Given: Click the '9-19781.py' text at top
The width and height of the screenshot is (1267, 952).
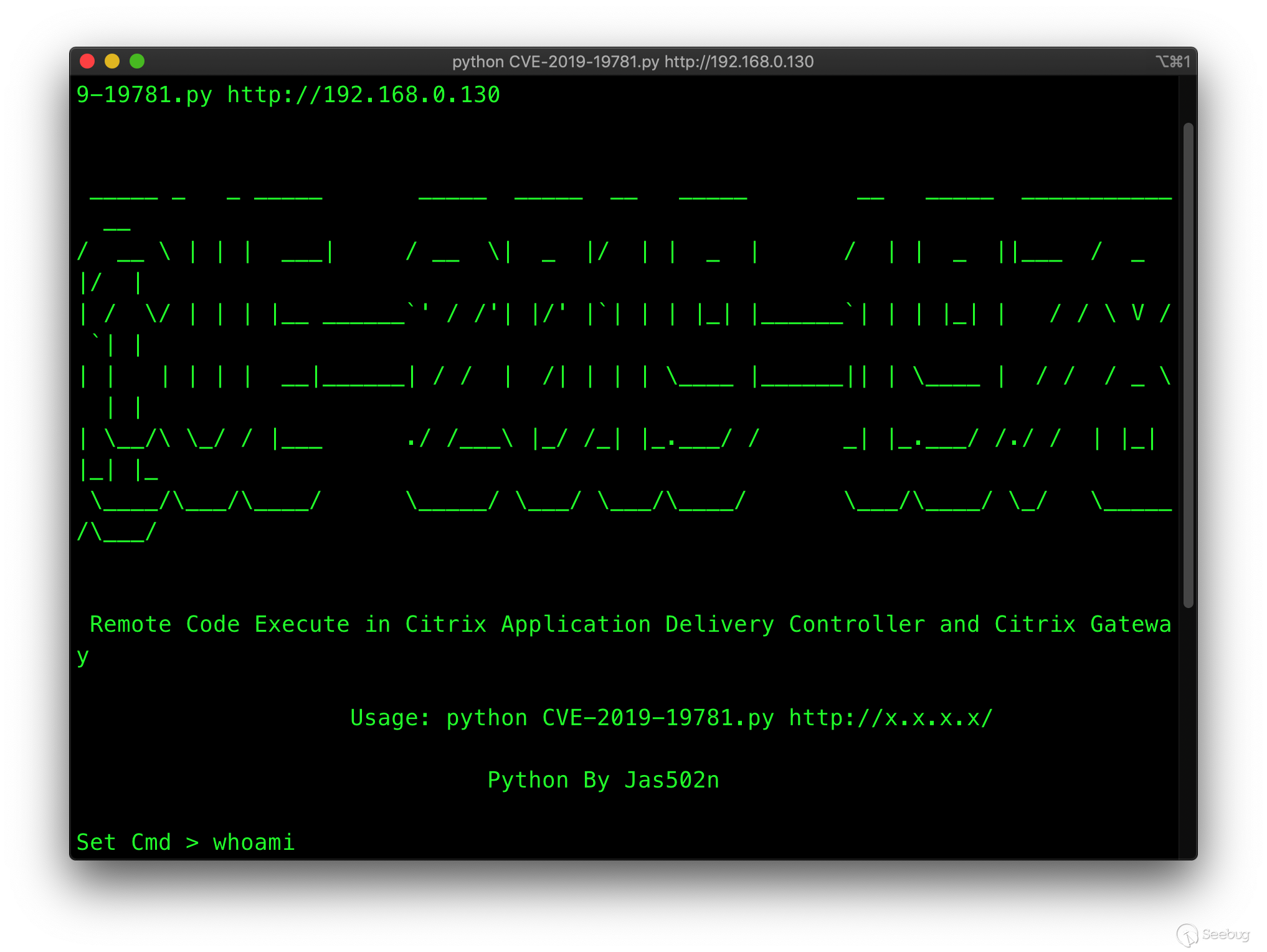Looking at the screenshot, I should 144,95.
